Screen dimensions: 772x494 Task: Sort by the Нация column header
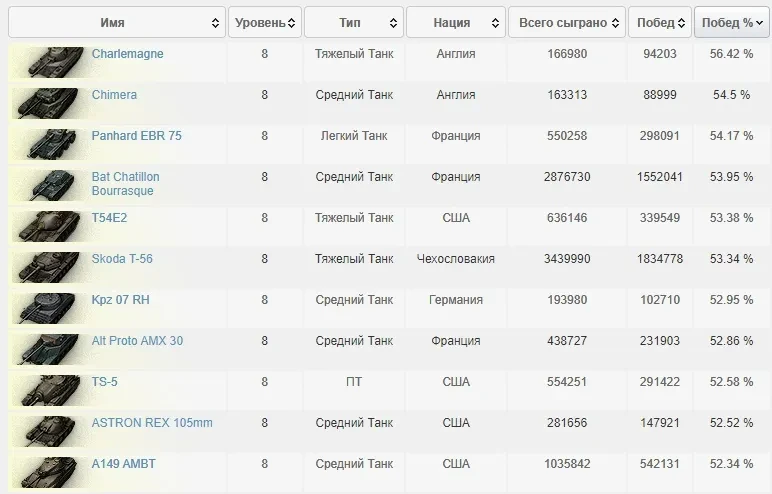pyautogui.click(x=455, y=22)
